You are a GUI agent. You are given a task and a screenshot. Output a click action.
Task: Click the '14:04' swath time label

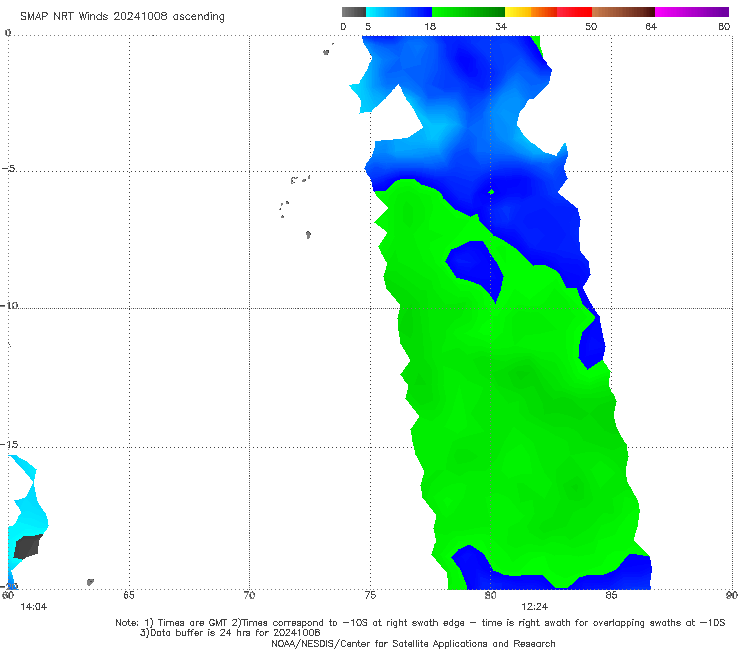pyautogui.click(x=34, y=607)
